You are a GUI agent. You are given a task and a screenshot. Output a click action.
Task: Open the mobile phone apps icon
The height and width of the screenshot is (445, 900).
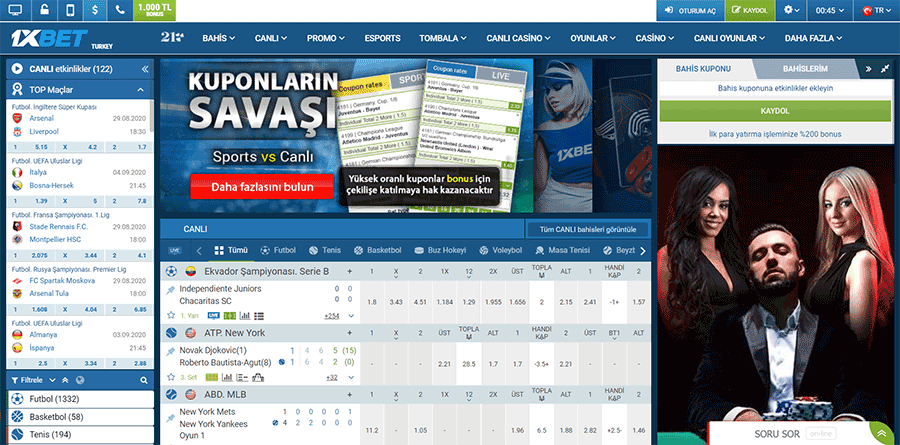(x=70, y=10)
